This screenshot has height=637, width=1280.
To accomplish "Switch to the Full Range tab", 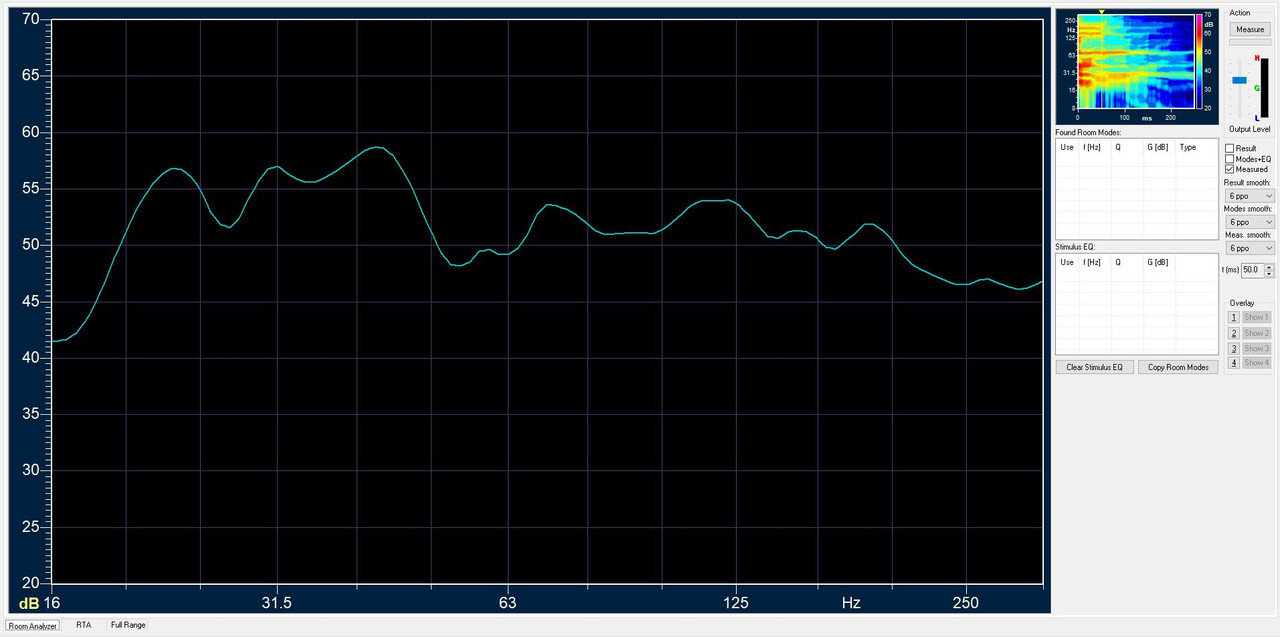I will [x=128, y=625].
